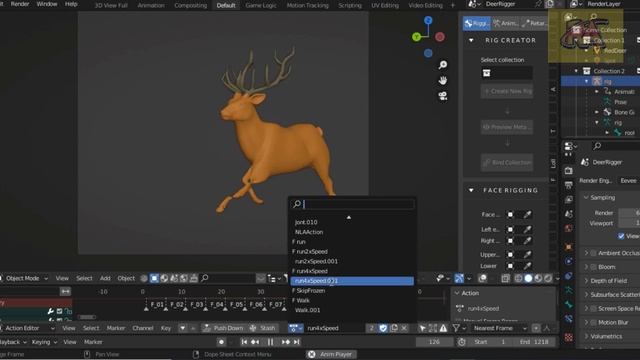Select solid viewport shading mode
Image resolution: width=640 pixels, height=360 pixels.
click(528, 278)
